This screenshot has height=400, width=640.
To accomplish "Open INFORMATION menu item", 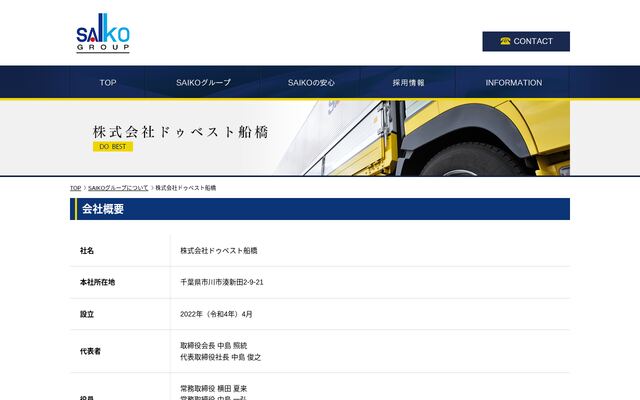I will pos(513,82).
